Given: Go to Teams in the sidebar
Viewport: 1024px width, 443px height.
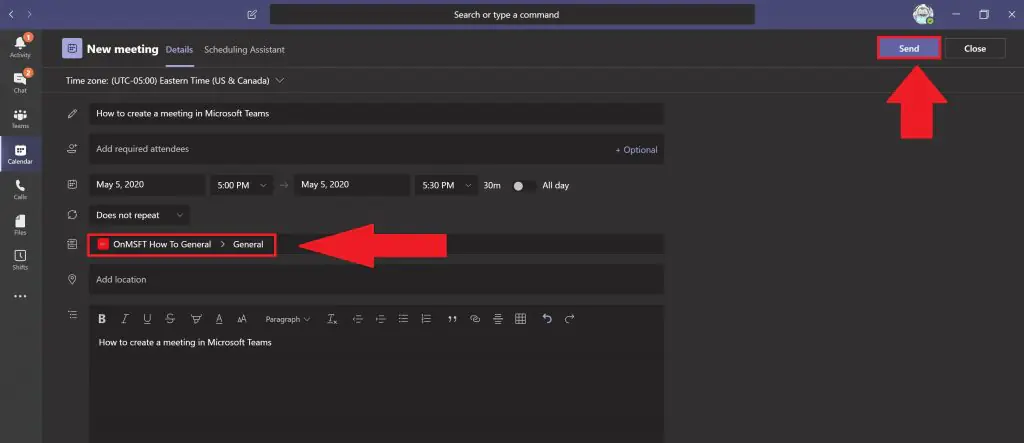Looking at the screenshot, I should (20, 119).
